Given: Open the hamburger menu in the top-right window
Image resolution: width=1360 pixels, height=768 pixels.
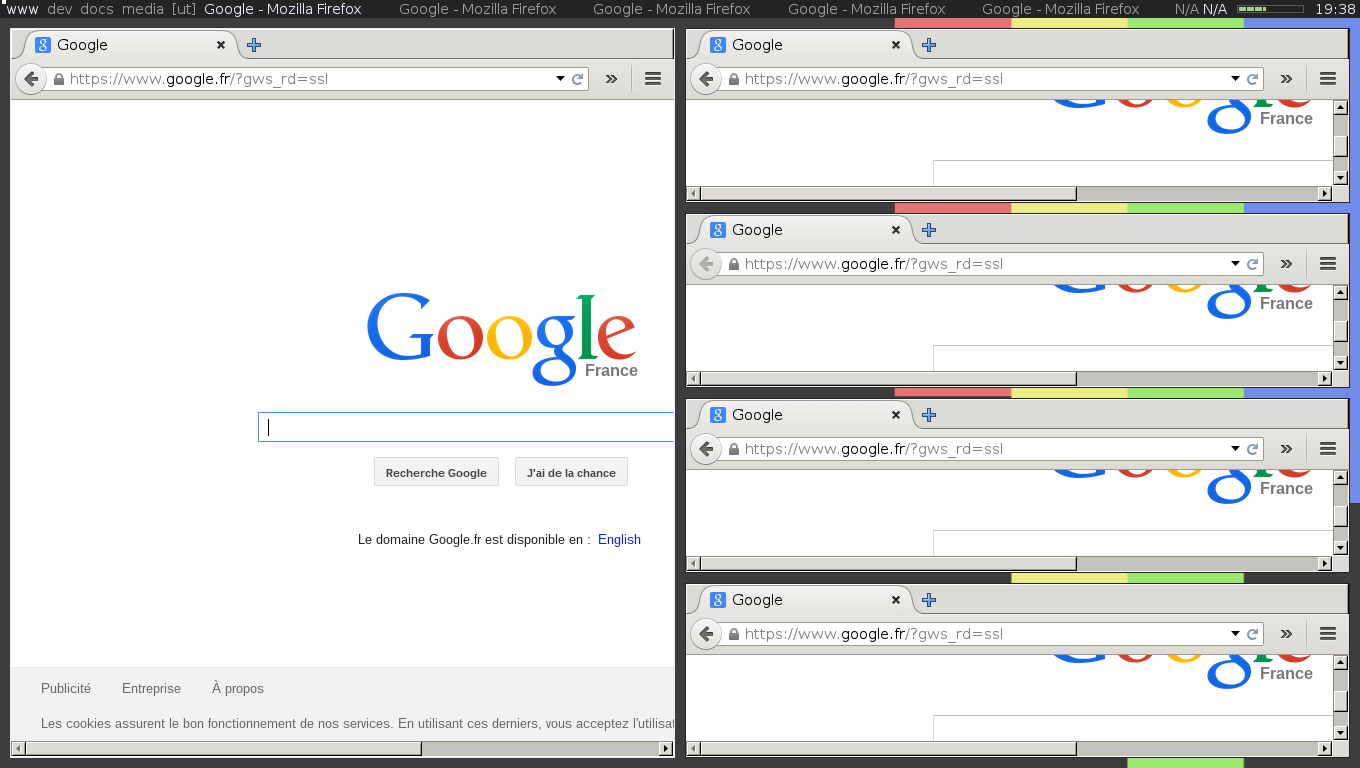Looking at the screenshot, I should point(1328,79).
